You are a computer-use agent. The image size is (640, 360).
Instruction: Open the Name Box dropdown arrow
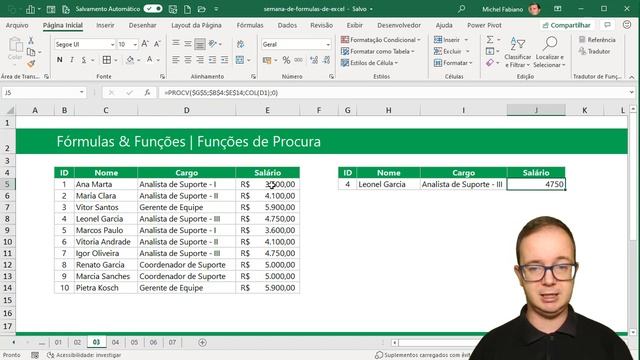(x=82, y=92)
